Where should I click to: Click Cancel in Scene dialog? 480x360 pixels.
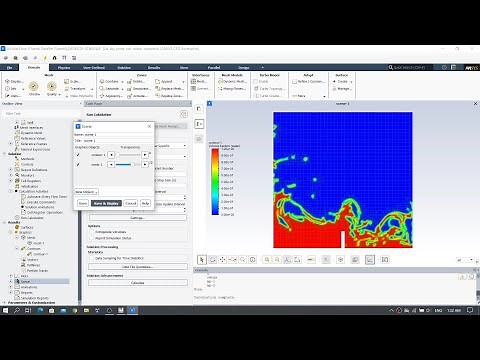(131, 203)
